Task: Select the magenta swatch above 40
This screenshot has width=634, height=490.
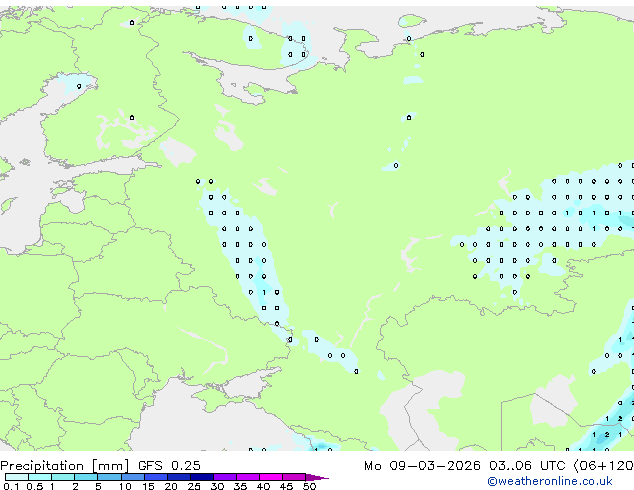Action: coord(273,477)
